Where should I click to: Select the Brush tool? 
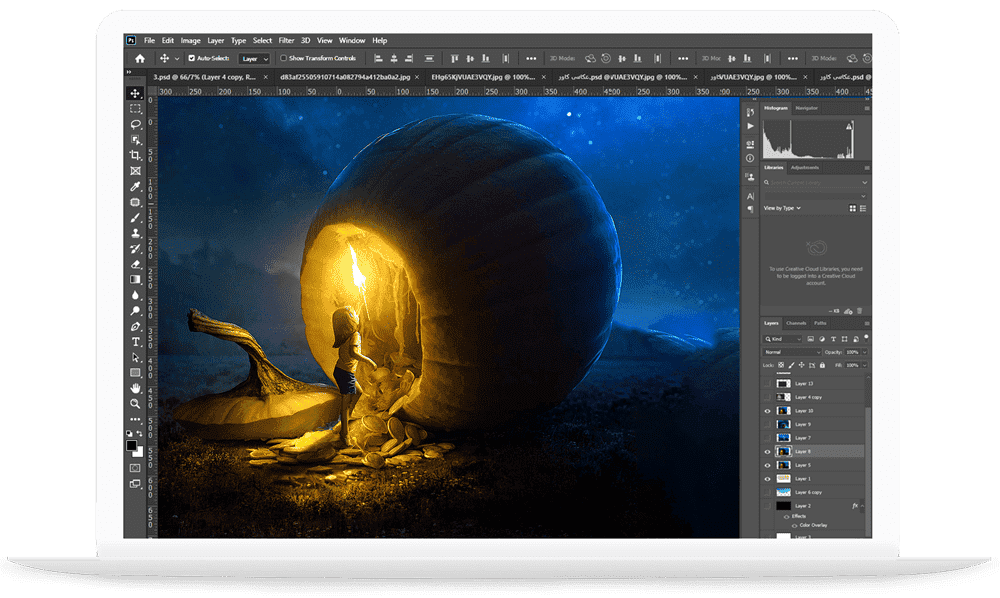point(135,217)
